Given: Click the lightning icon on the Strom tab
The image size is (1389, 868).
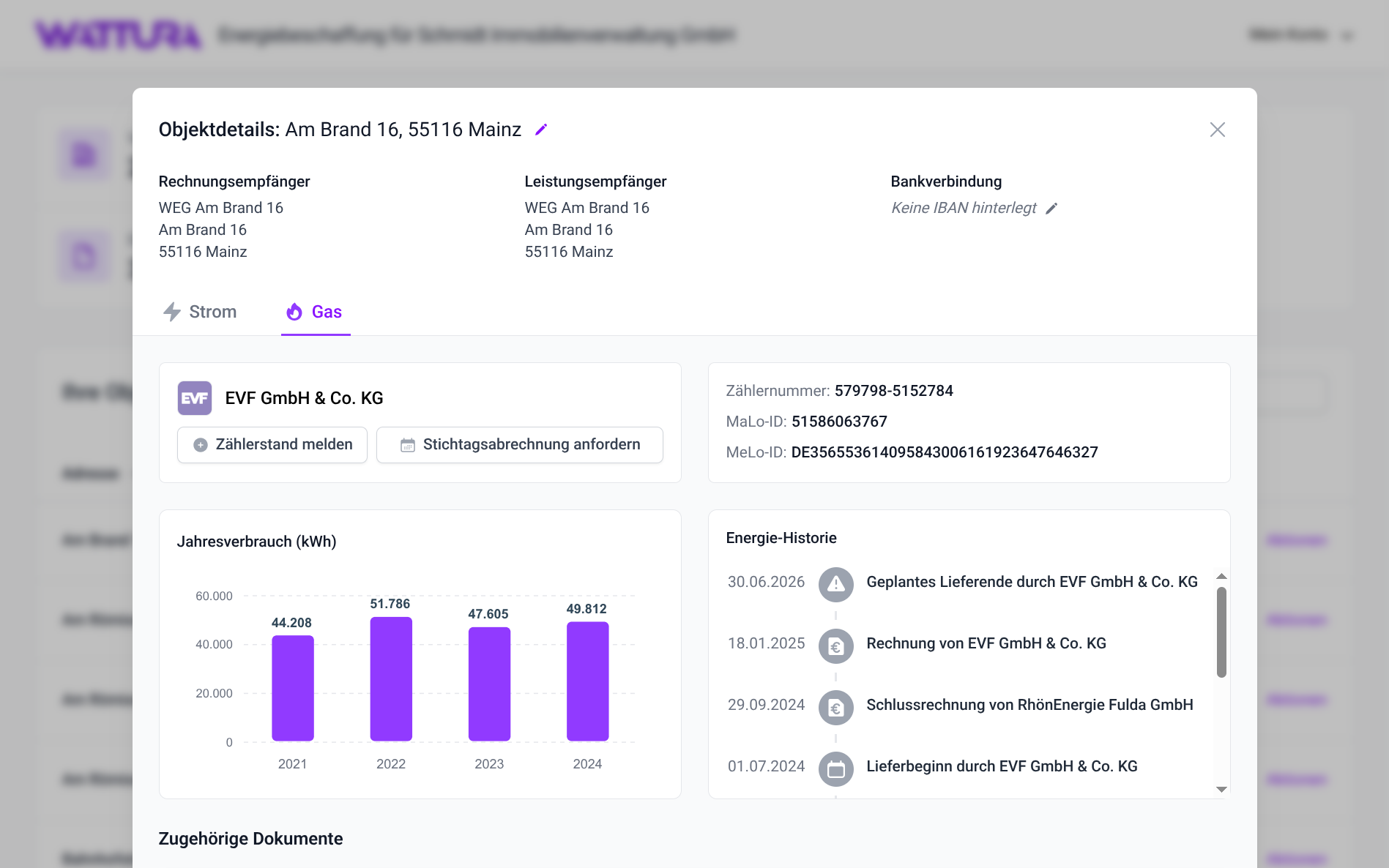Looking at the screenshot, I should tap(173, 312).
